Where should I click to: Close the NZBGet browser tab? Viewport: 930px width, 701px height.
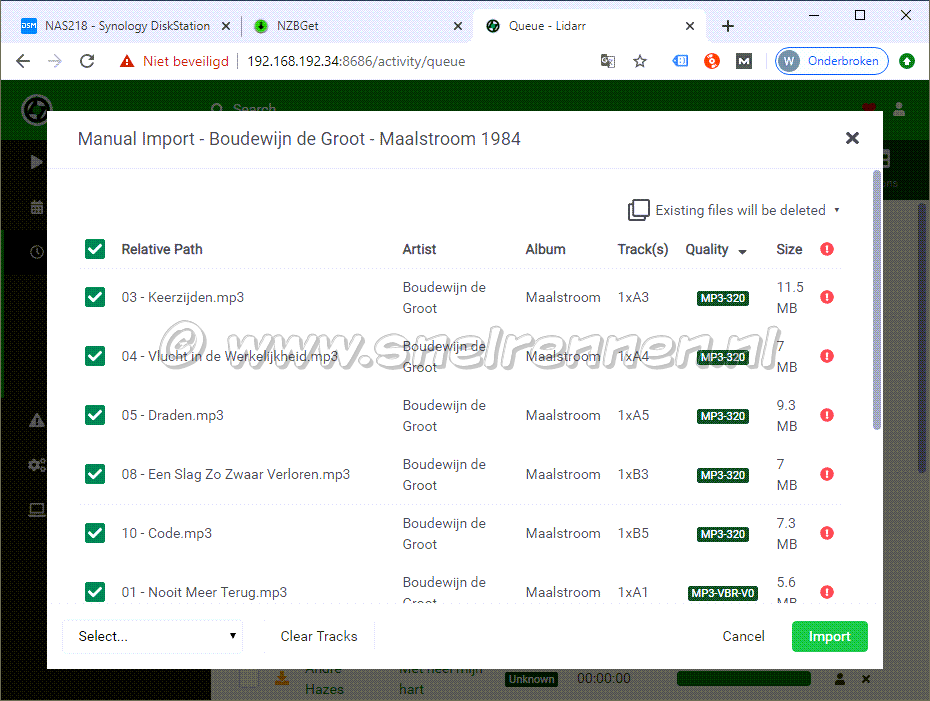[x=458, y=26]
